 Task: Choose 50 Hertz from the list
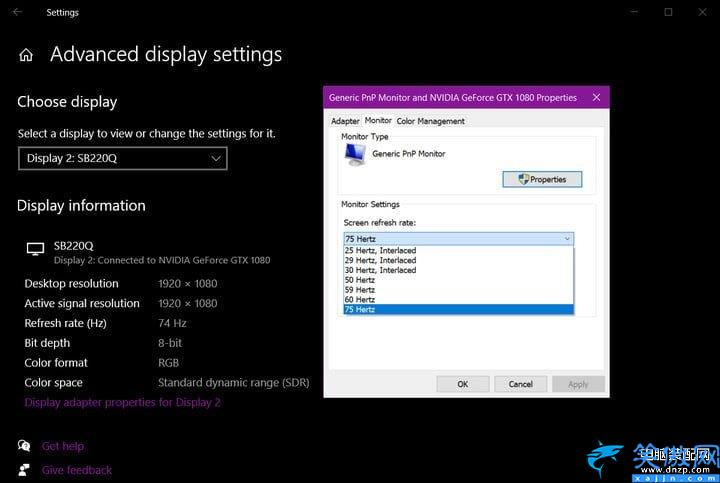tap(458, 280)
